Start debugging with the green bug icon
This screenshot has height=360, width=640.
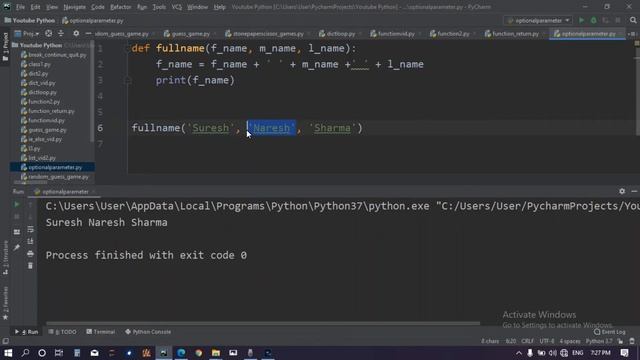click(x=593, y=20)
